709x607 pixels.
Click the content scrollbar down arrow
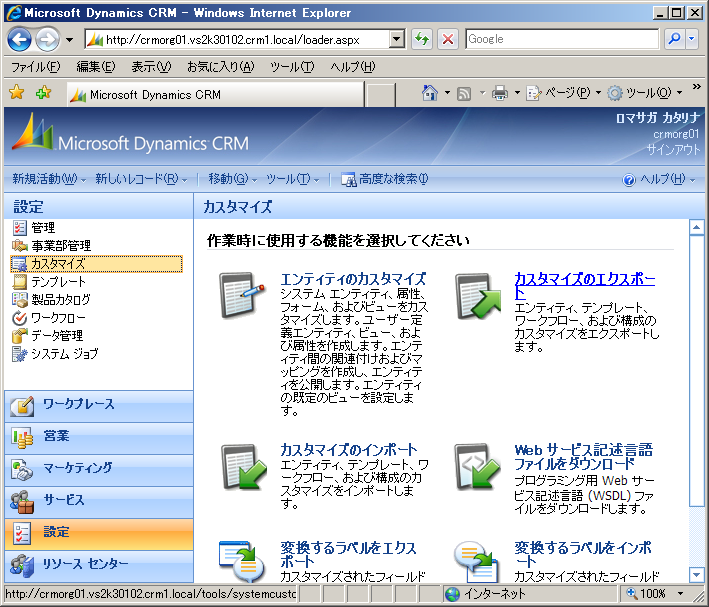point(696,575)
